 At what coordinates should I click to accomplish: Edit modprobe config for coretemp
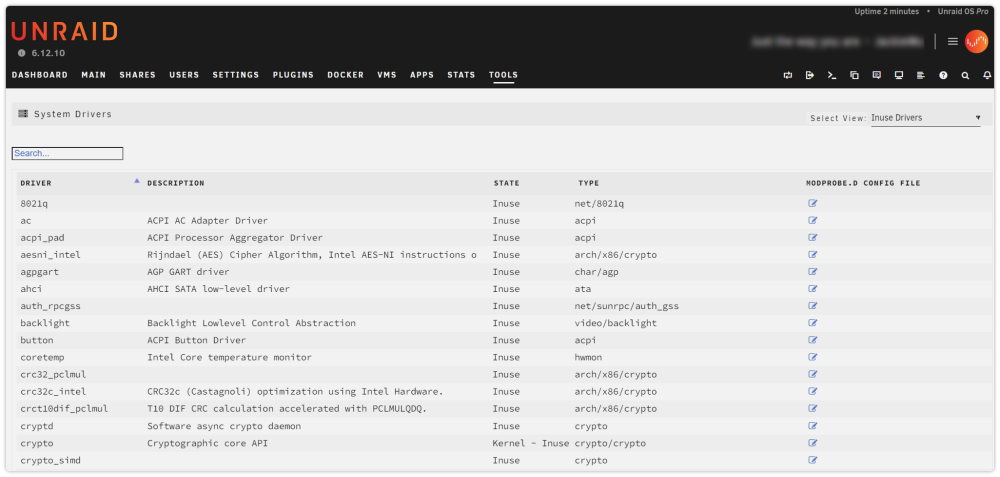click(x=812, y=357)
